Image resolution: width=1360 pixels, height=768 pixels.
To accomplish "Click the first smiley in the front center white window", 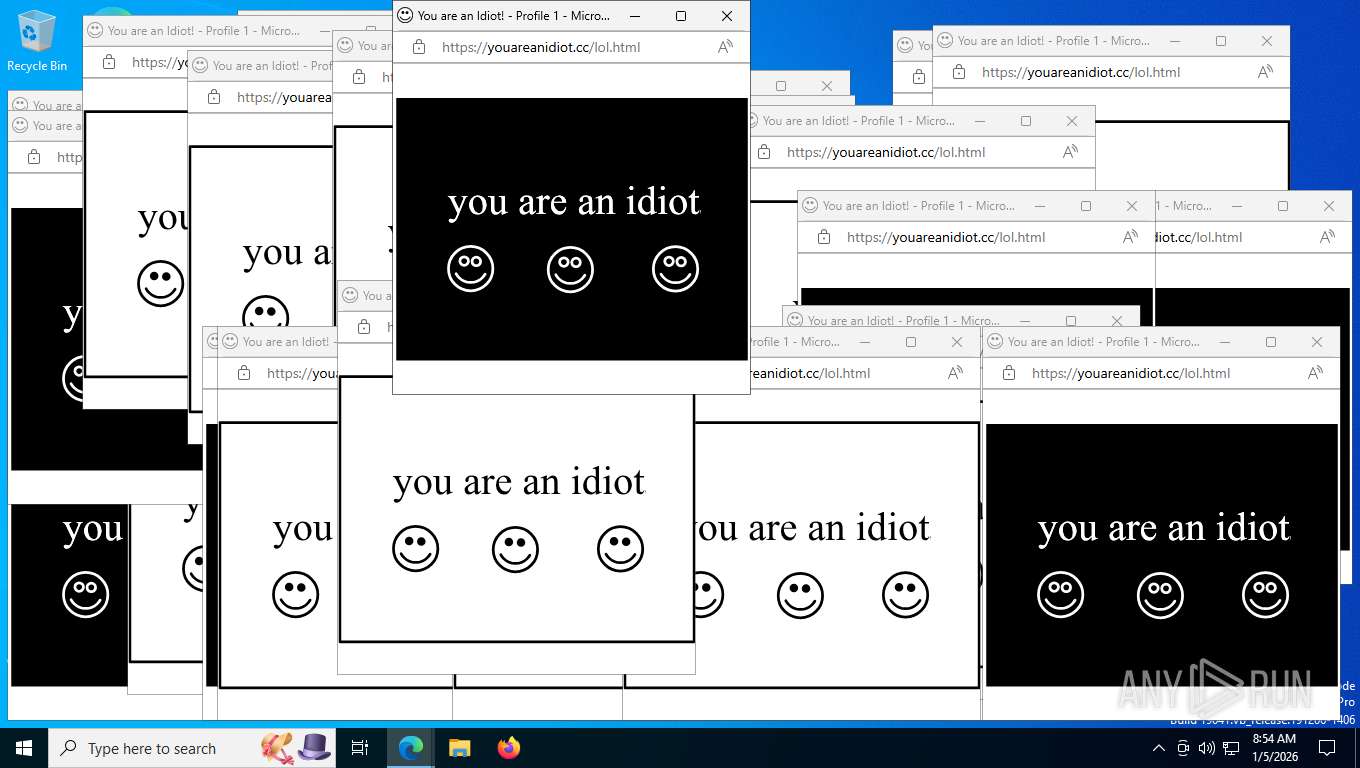I will (416, 549).
